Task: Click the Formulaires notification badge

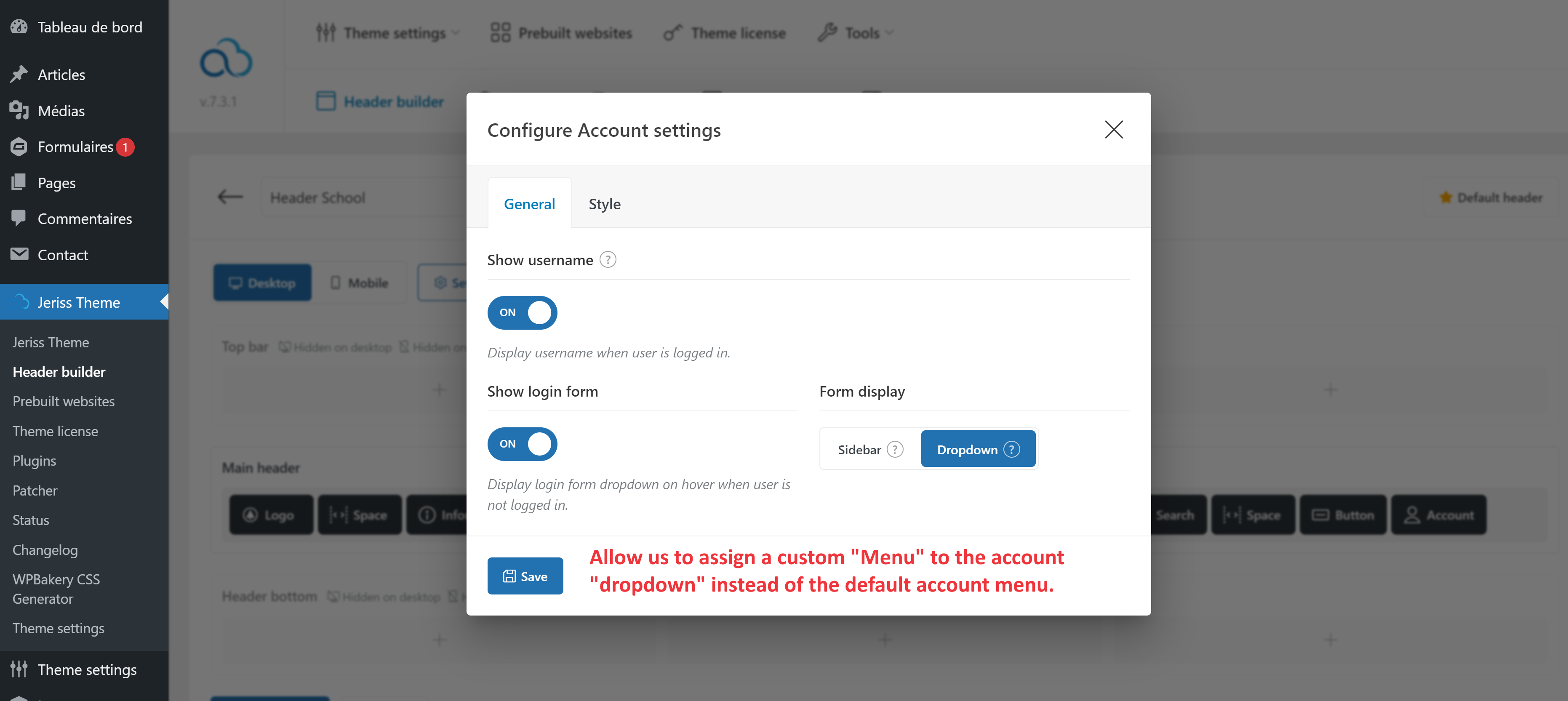Action: 125,147
